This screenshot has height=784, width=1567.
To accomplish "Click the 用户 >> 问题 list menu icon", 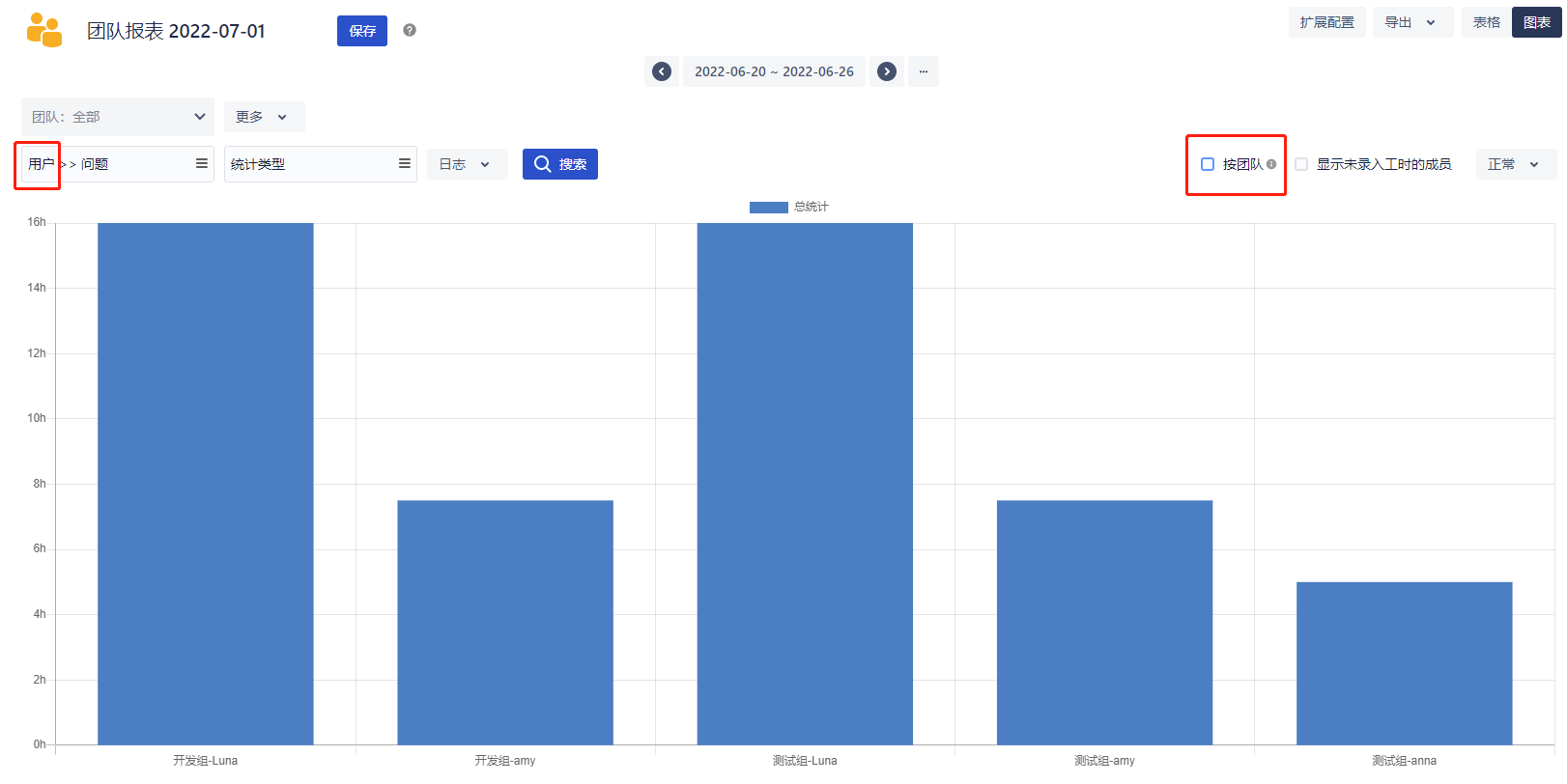I will [202, 164].
